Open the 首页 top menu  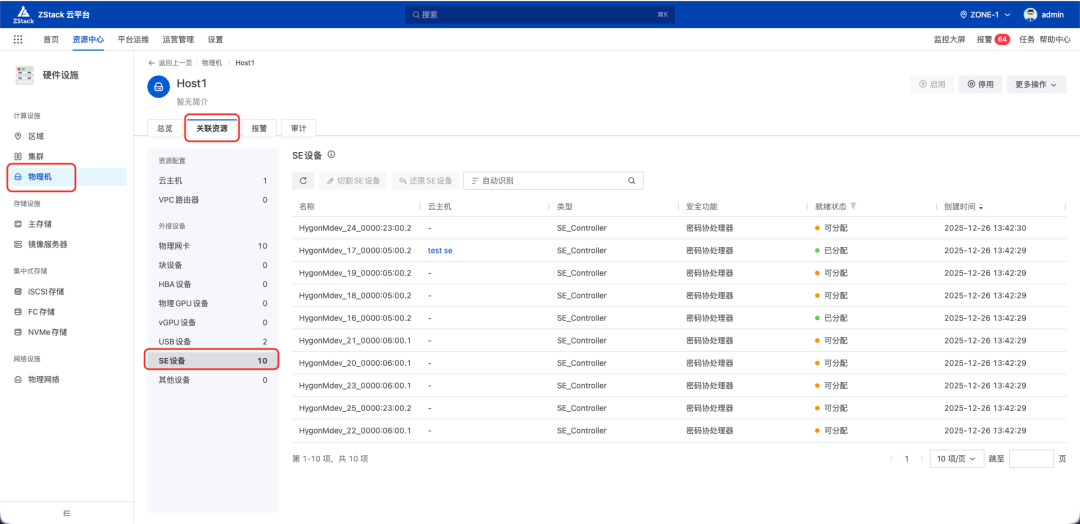(x=51, y=40)
